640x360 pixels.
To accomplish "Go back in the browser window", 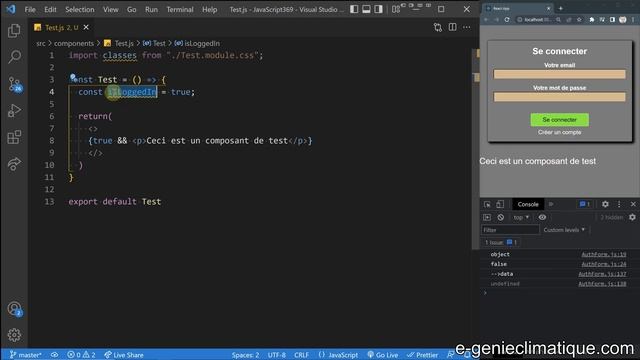I will tap(486, 19).
